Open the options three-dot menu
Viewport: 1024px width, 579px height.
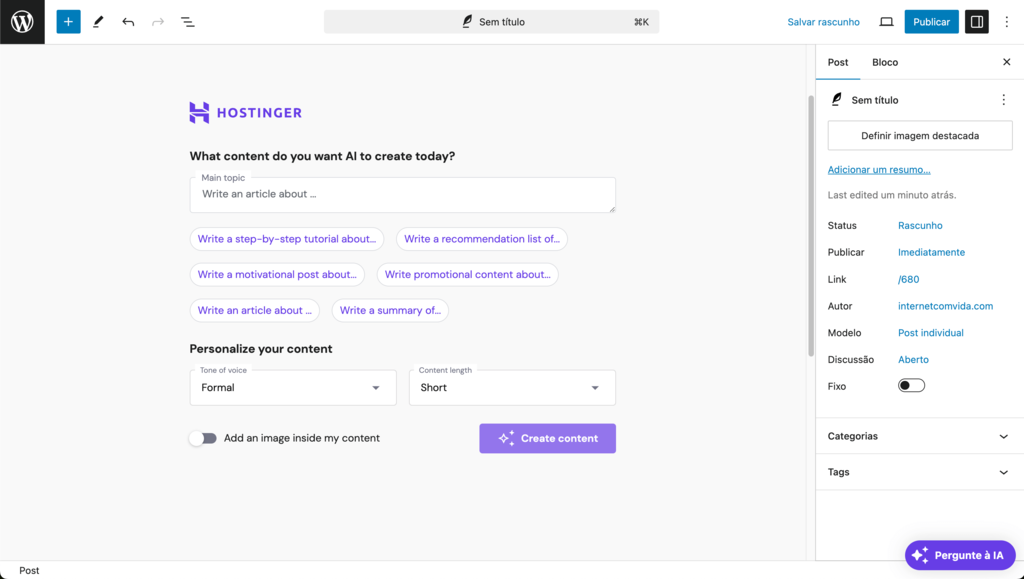click(x=1007, y=21)
